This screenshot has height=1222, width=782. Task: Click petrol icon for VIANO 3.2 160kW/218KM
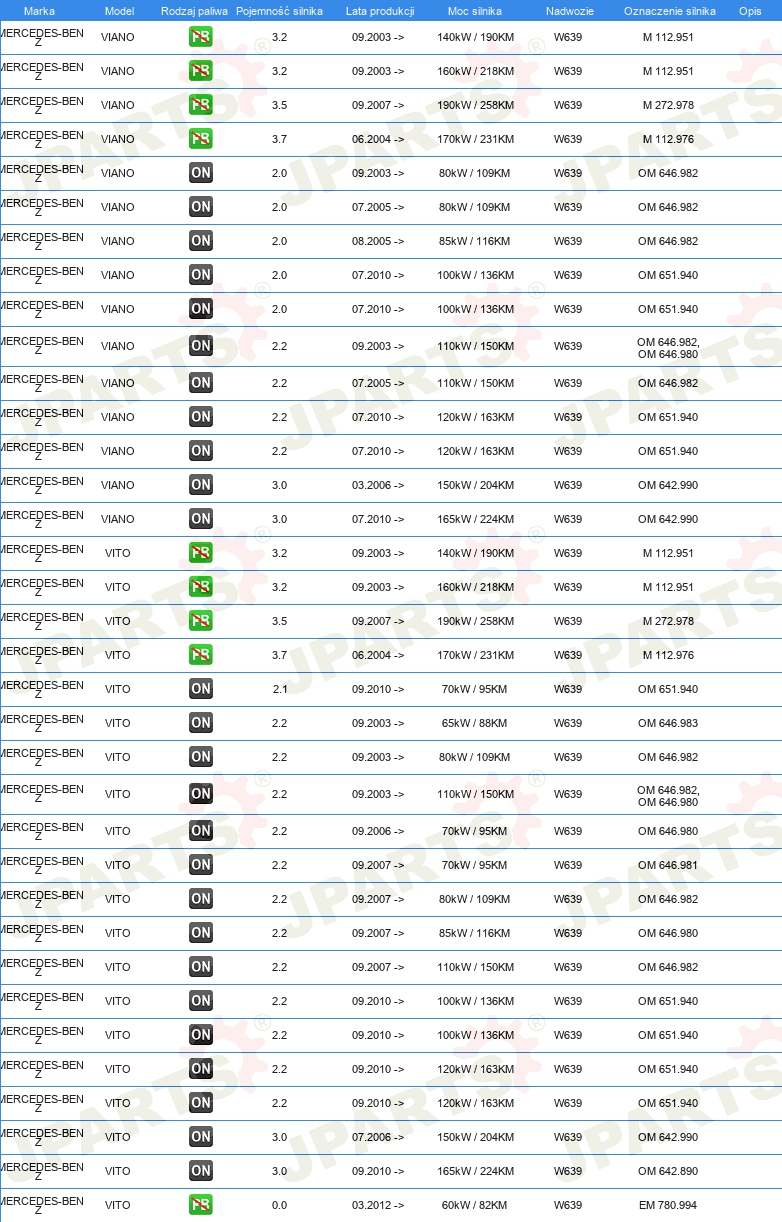(201, 71)
